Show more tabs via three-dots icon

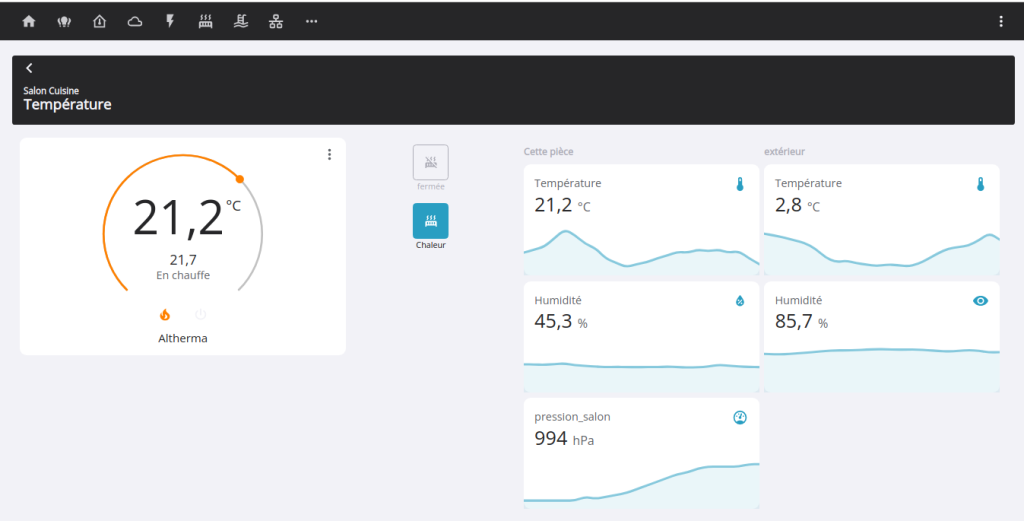pyautogui.click(x=312, y=22)
